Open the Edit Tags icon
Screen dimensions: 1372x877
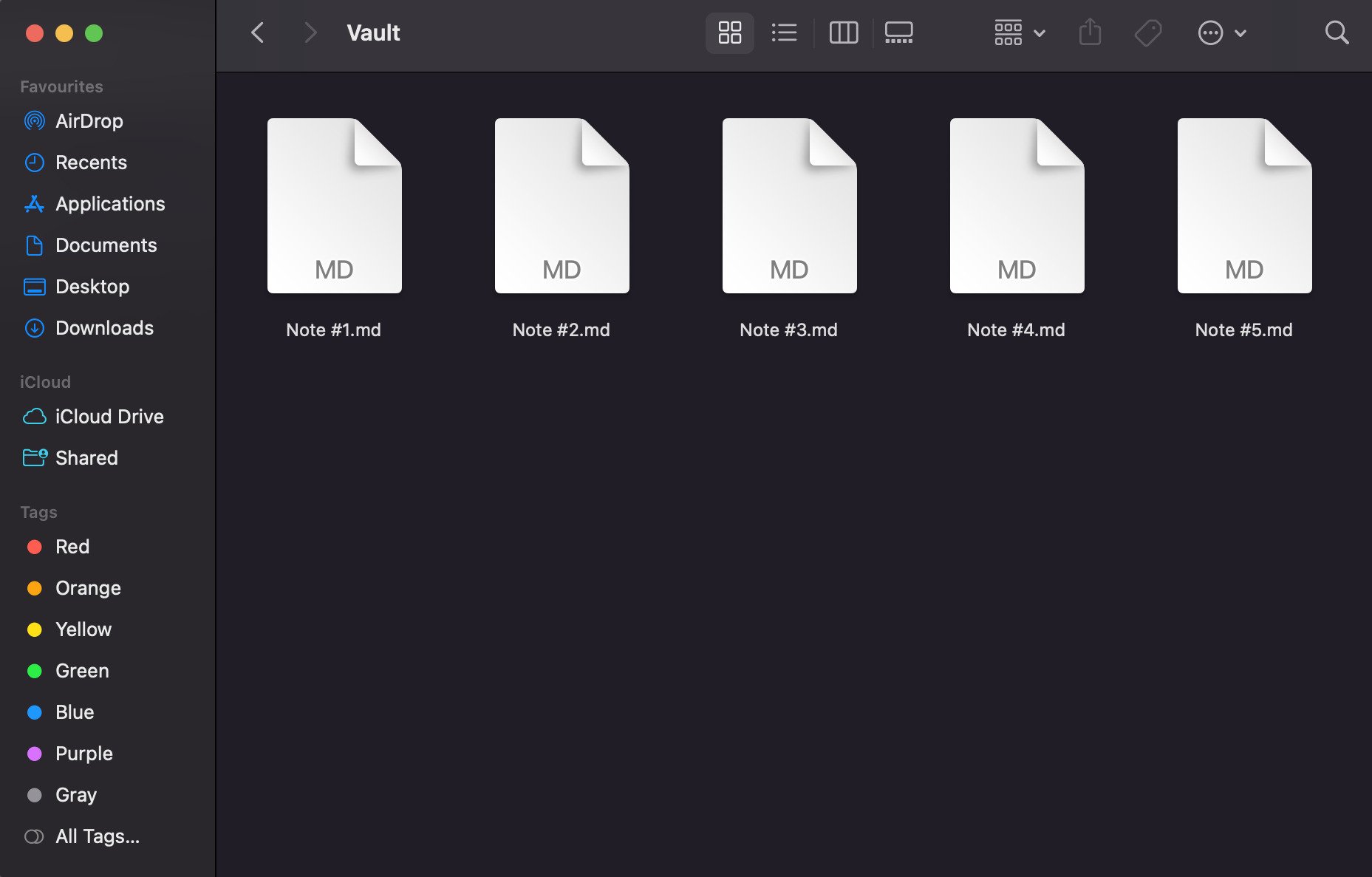[x=1147, y=33]
